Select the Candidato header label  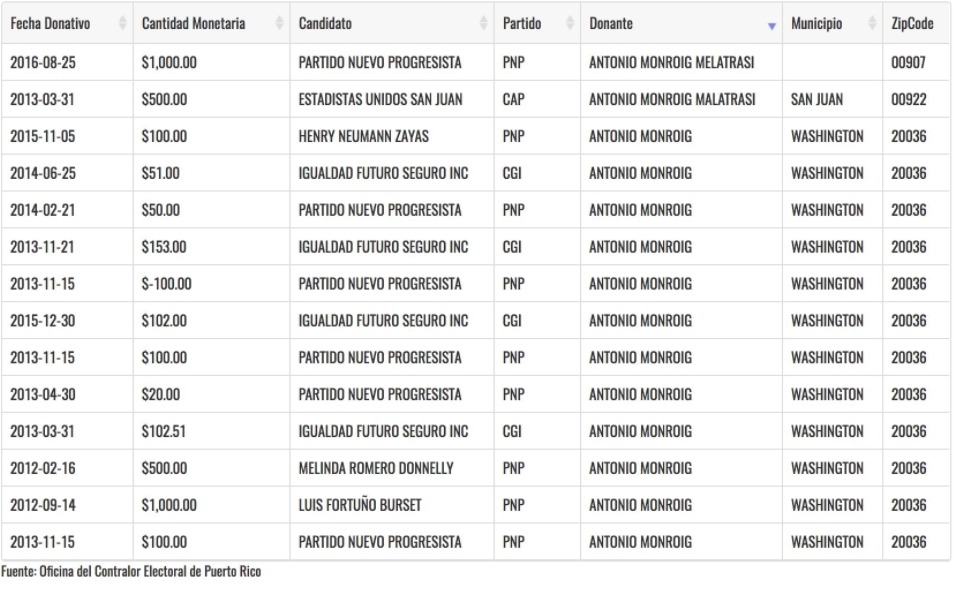click(x=325, y=23)
